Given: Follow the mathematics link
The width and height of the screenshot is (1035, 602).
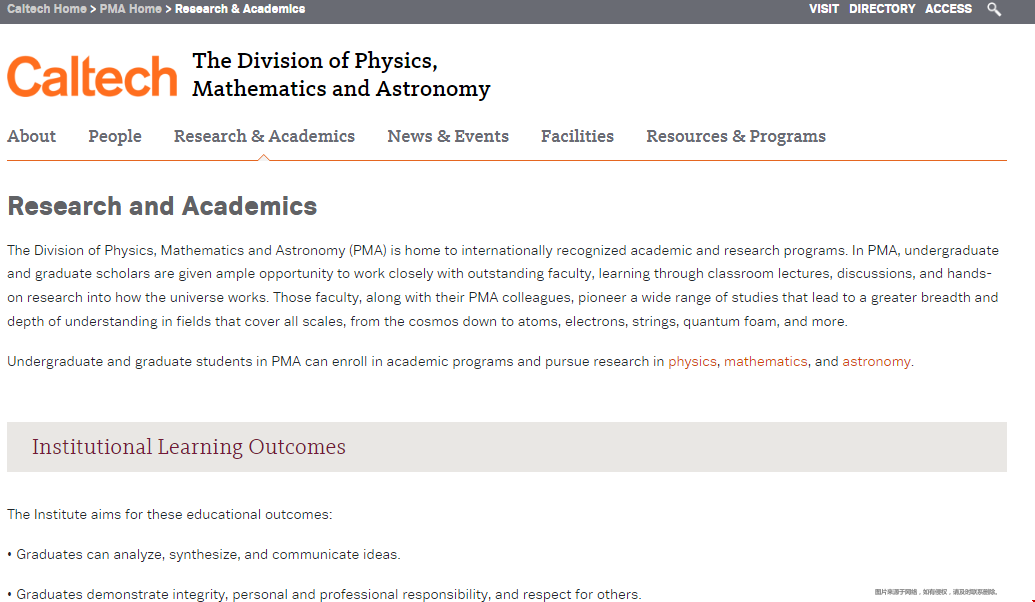Looking at the screenshot, I should point(766,362).
